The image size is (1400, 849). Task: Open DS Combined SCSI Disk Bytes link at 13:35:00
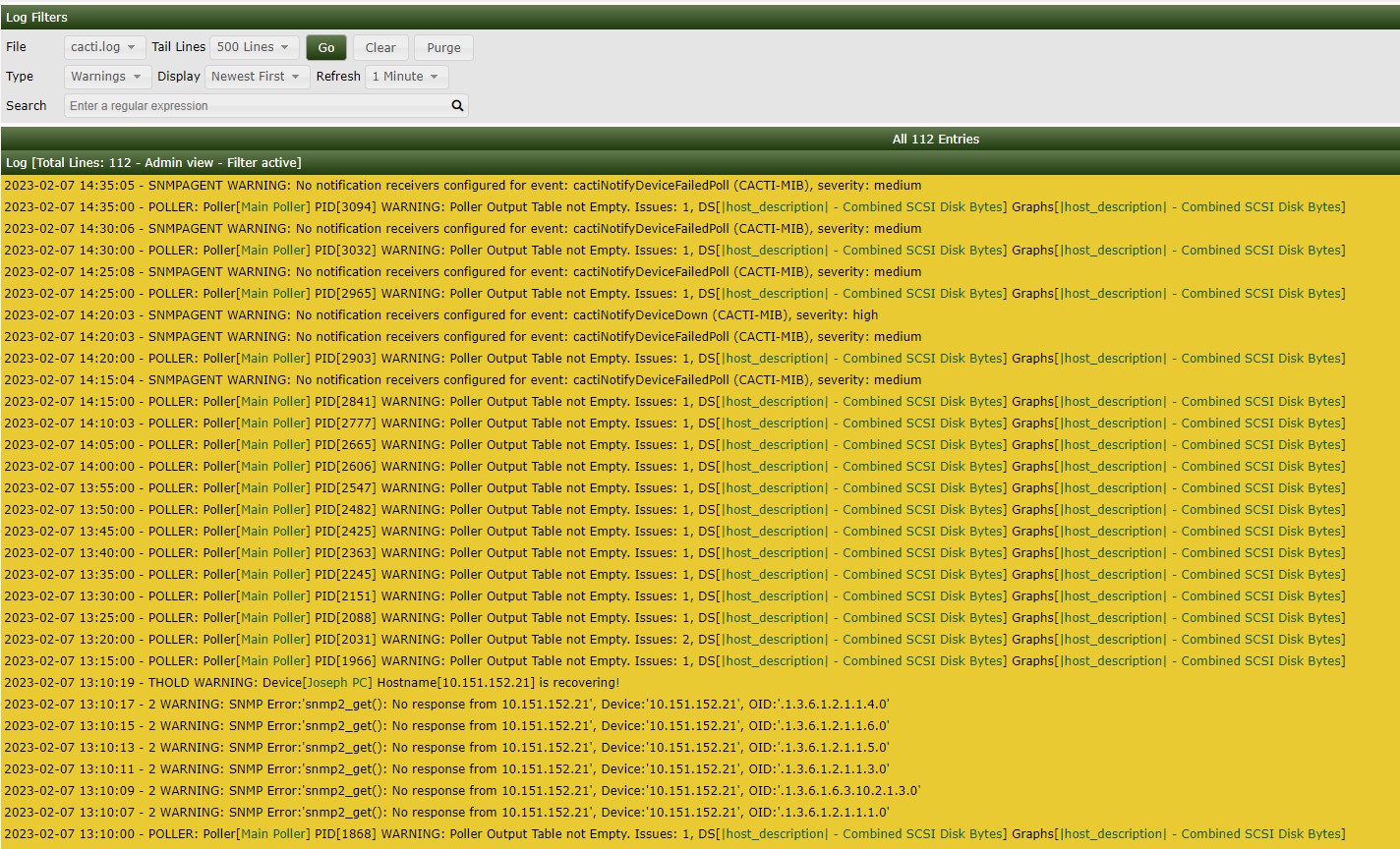pyautogui.click(x=862, y=575)
